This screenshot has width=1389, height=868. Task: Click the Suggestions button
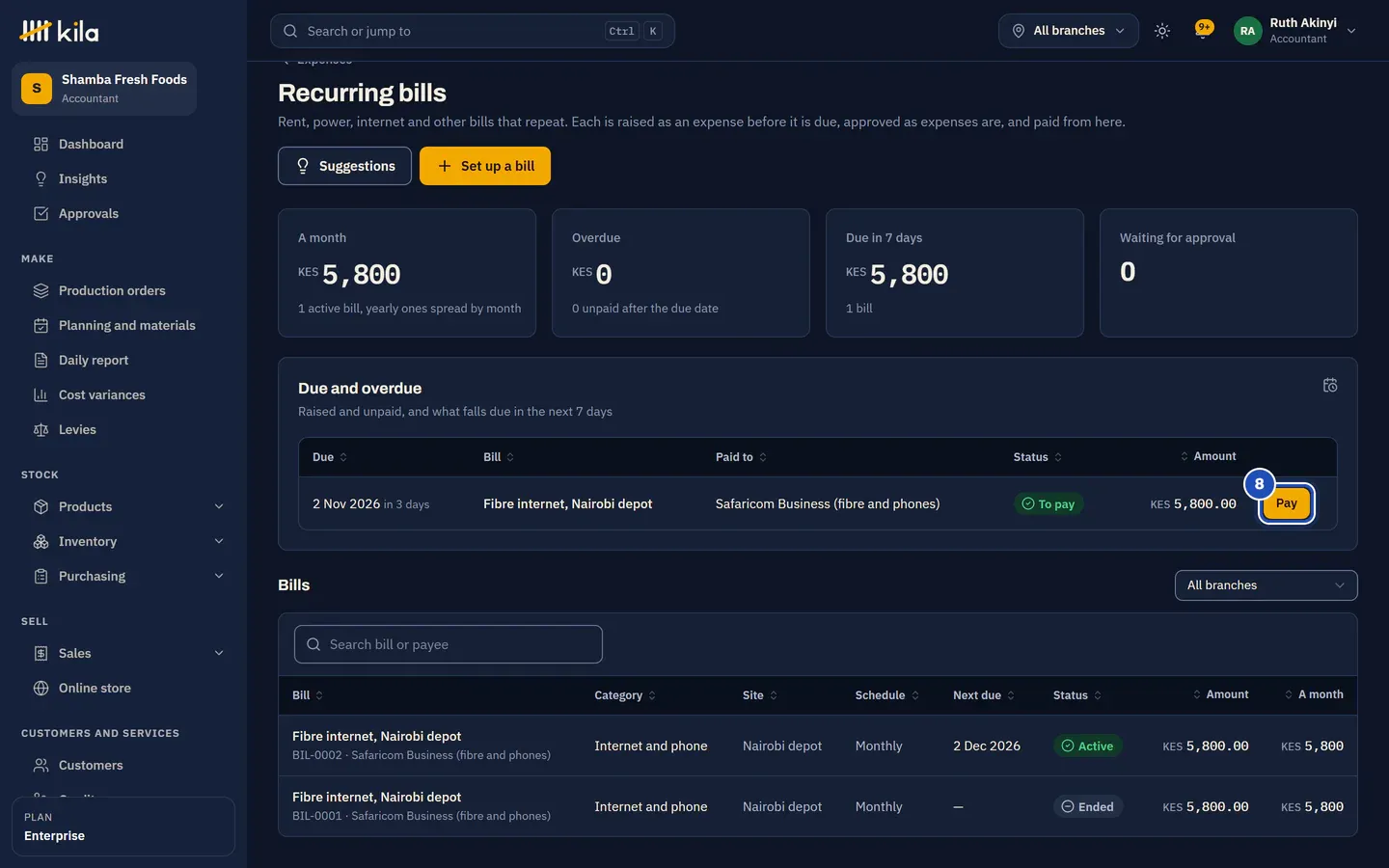click(344, 166)
